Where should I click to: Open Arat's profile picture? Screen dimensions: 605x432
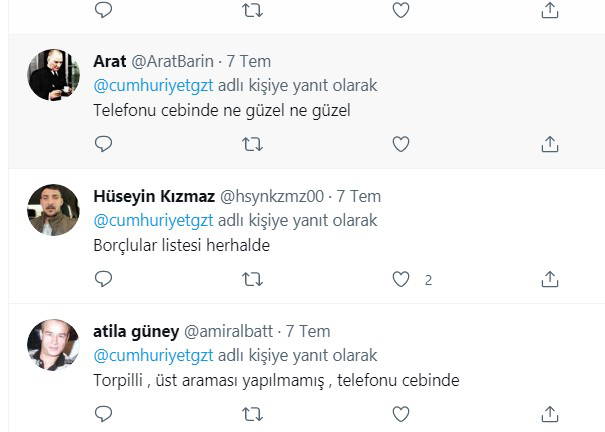pyautogui.click(x=53, y=75)
